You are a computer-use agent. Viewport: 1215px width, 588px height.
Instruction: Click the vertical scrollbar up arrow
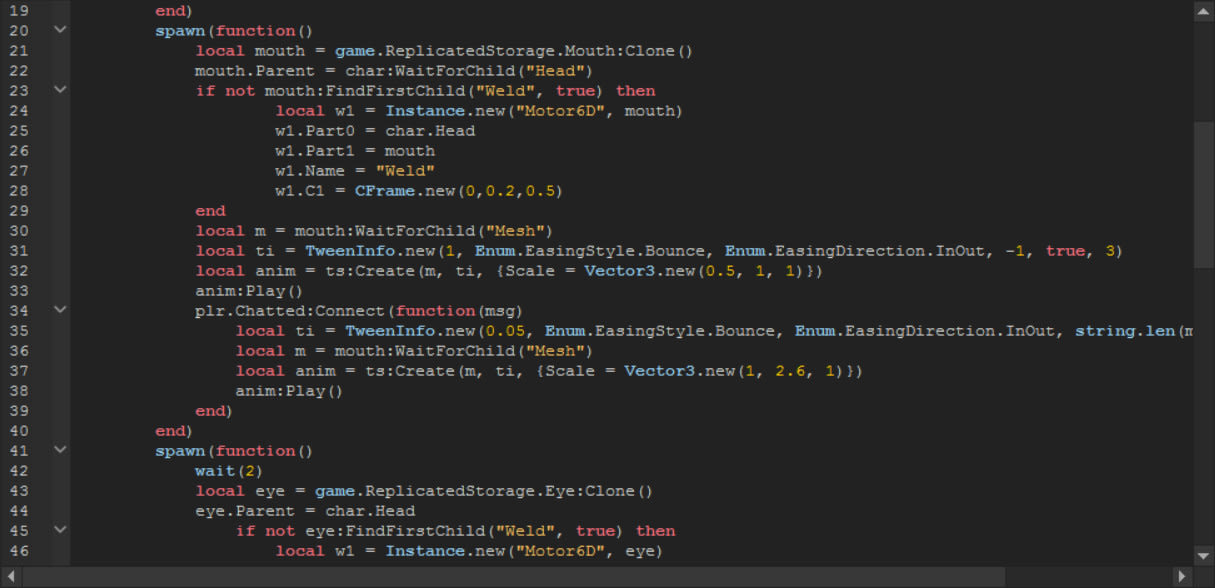1204,10
